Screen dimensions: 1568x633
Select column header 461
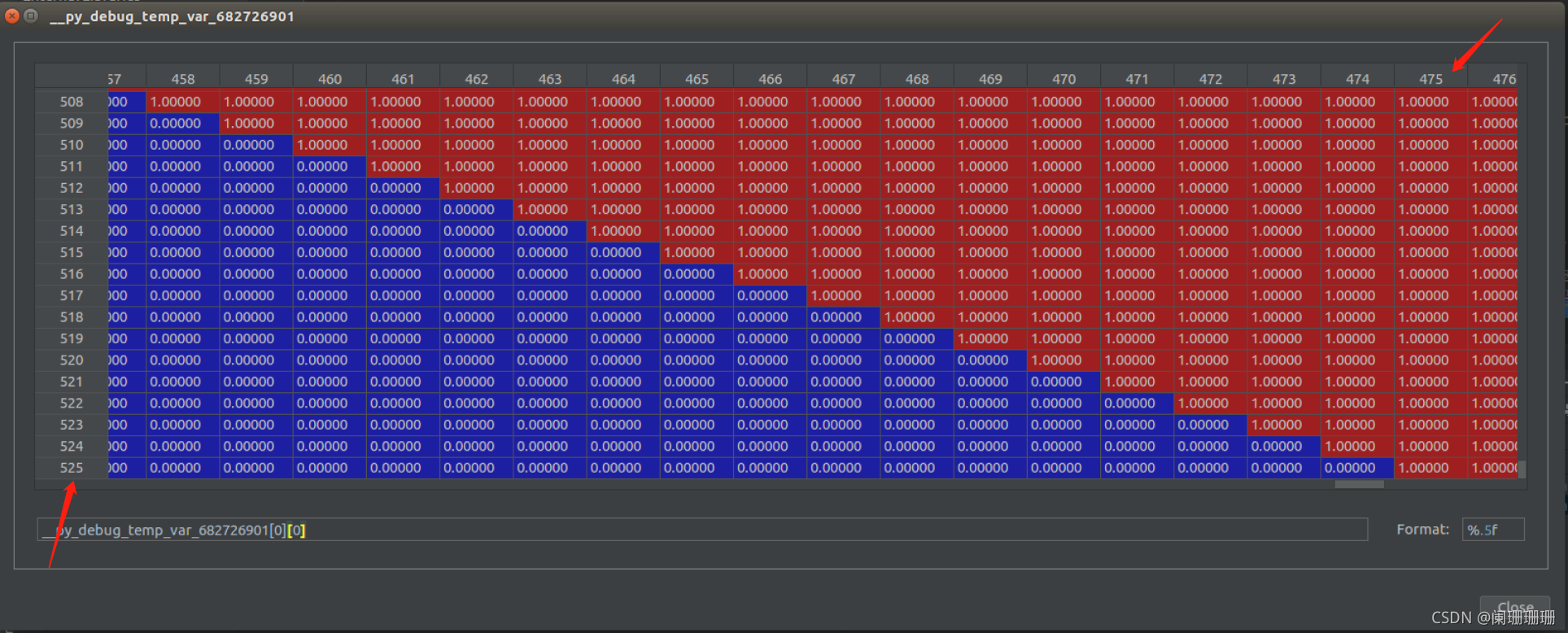click(x=403, y=79)
